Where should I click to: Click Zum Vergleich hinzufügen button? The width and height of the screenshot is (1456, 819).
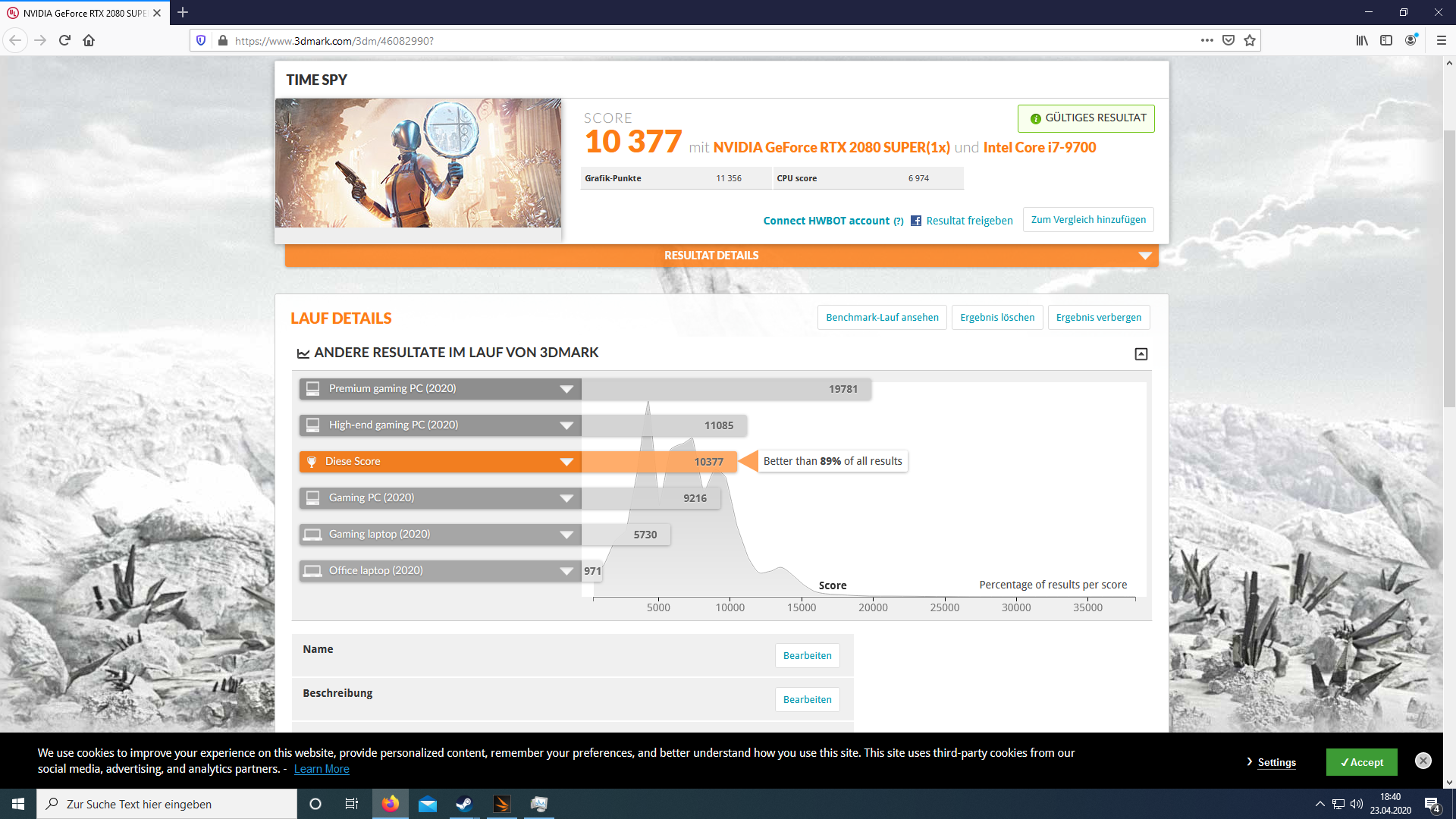[x=1087, y=220]
